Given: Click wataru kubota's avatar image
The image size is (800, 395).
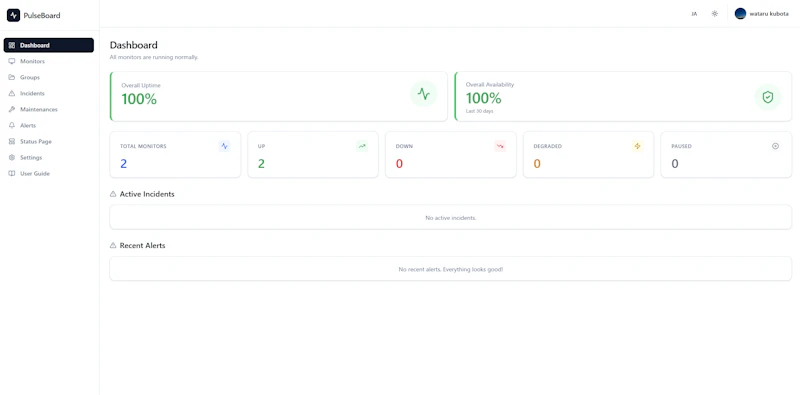Looking at the screenshot, I should click(x=740, y=14).
